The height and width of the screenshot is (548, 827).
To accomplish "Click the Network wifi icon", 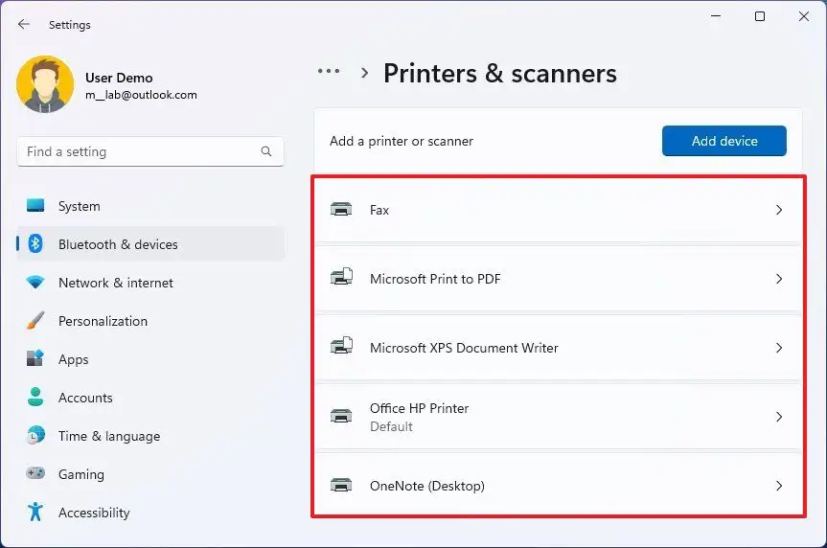I will click(35, 282).
